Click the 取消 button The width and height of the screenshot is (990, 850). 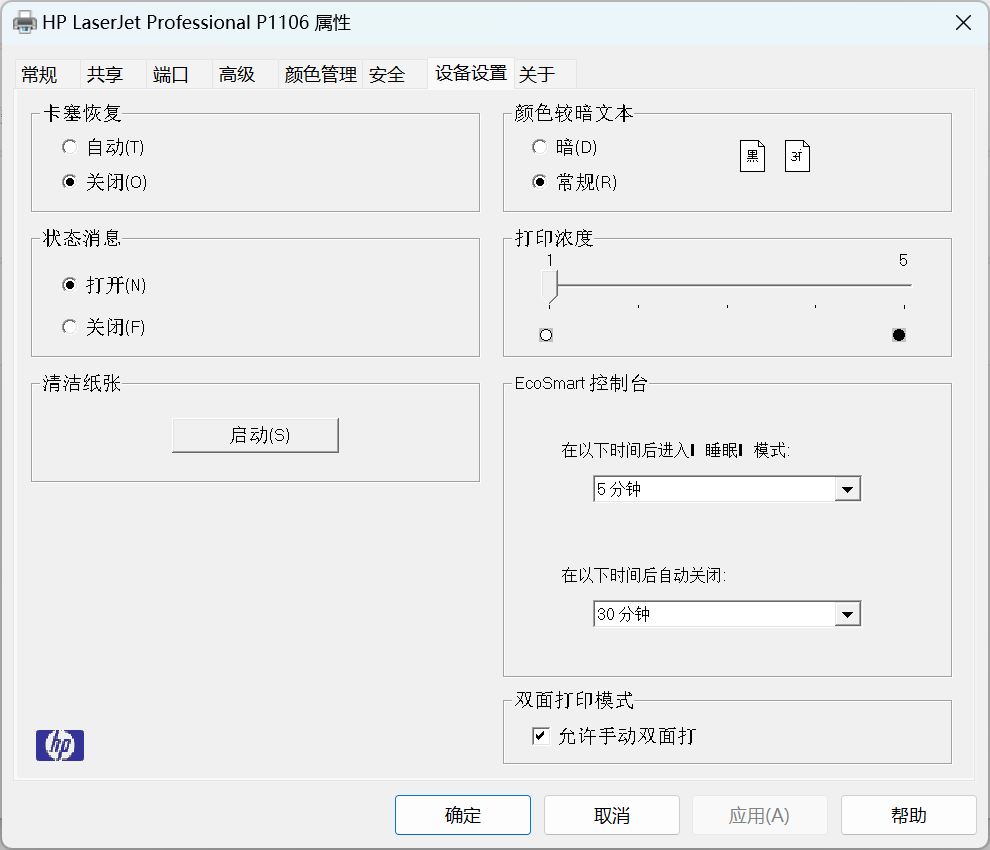[611, 815]
